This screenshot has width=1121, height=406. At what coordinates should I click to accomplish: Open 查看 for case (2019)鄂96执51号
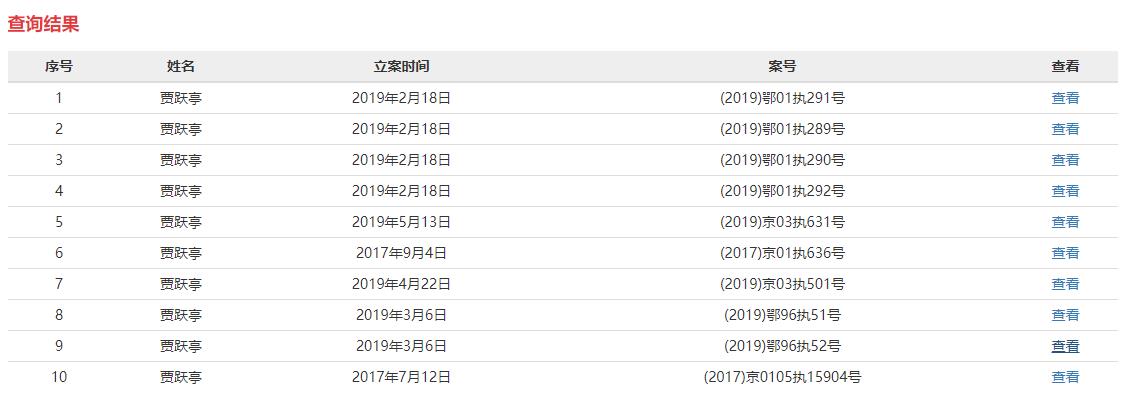click(1065, 315)
